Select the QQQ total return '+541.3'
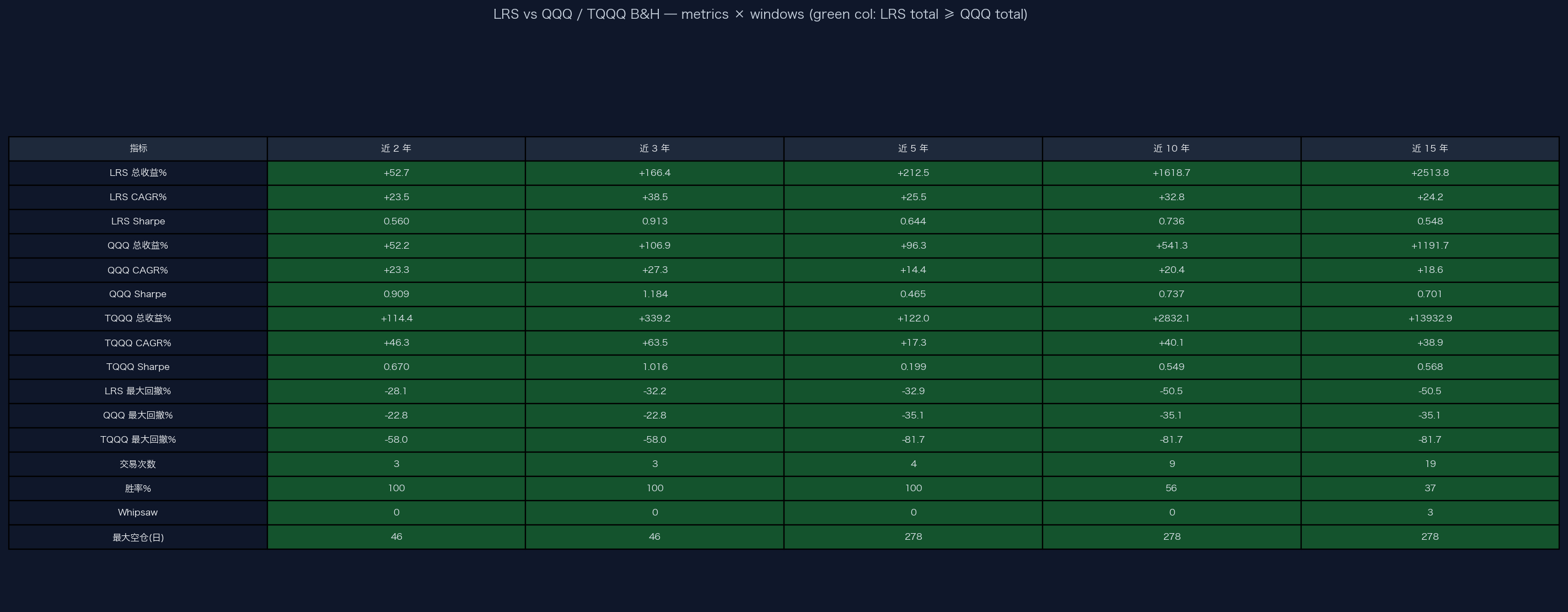 click(x=1172, y=246)
